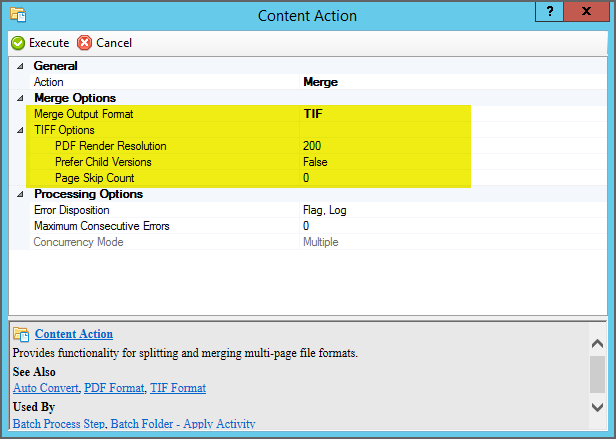Edit the Page Skip Count value
The height and width of the screenshot is (439, 616).
coord(306,178)
